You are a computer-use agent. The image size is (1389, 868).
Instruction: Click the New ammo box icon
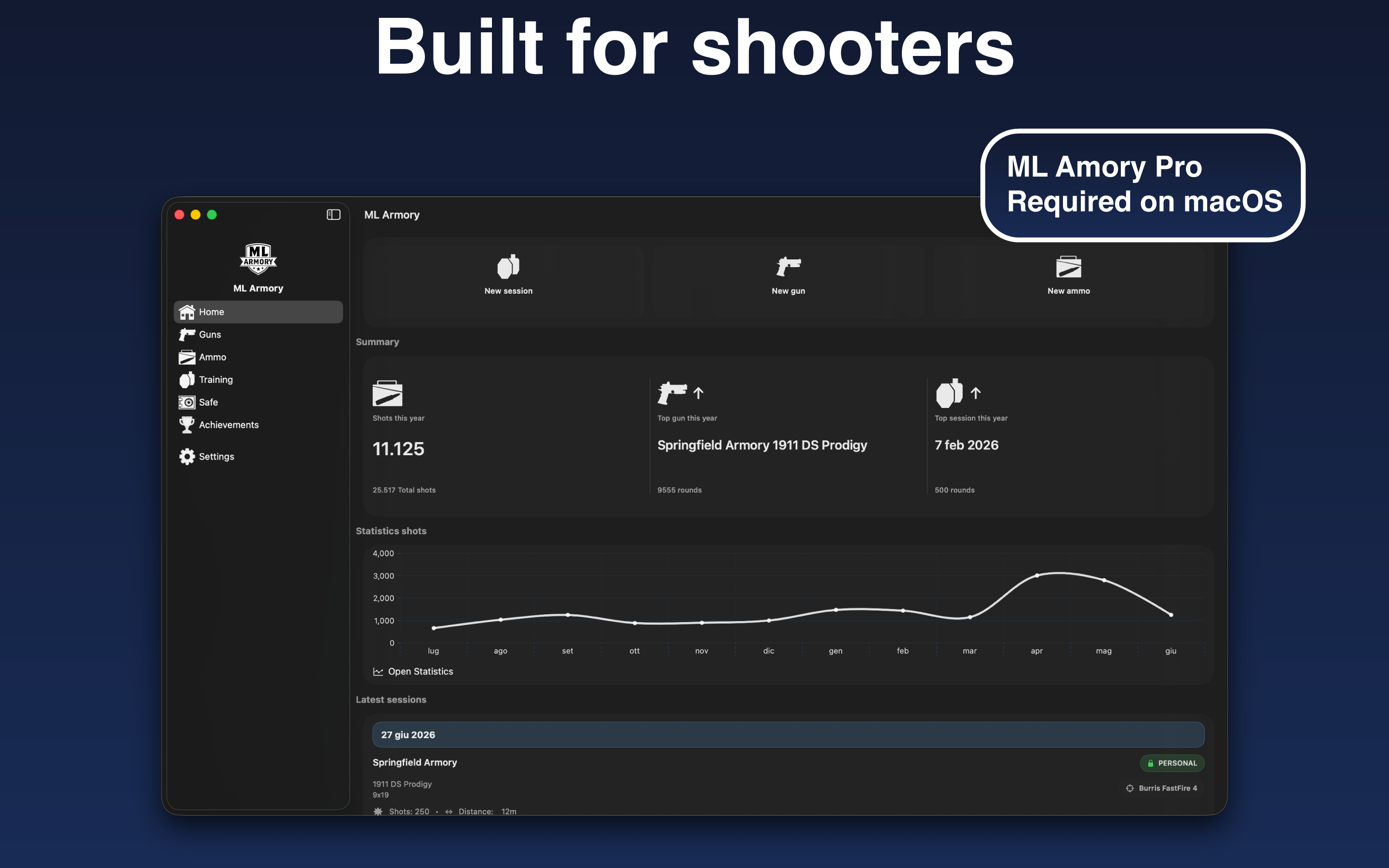1068,266
